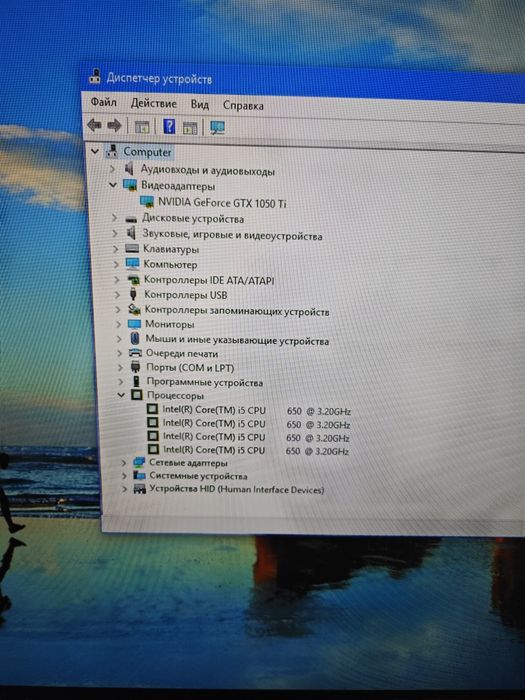The image size is (525, 700).
Task: Expand the Компьютер category
Action: 116,264
